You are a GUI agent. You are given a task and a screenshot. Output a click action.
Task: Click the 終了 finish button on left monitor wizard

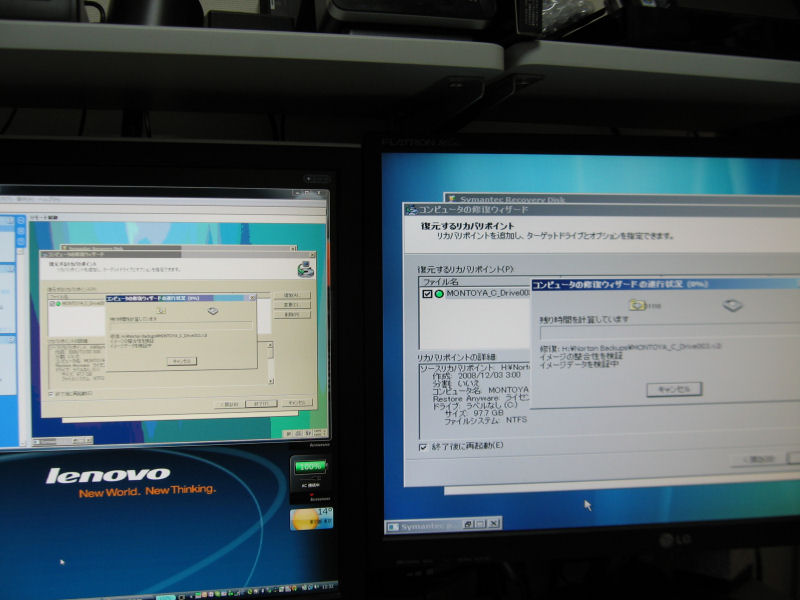[261, 404]
